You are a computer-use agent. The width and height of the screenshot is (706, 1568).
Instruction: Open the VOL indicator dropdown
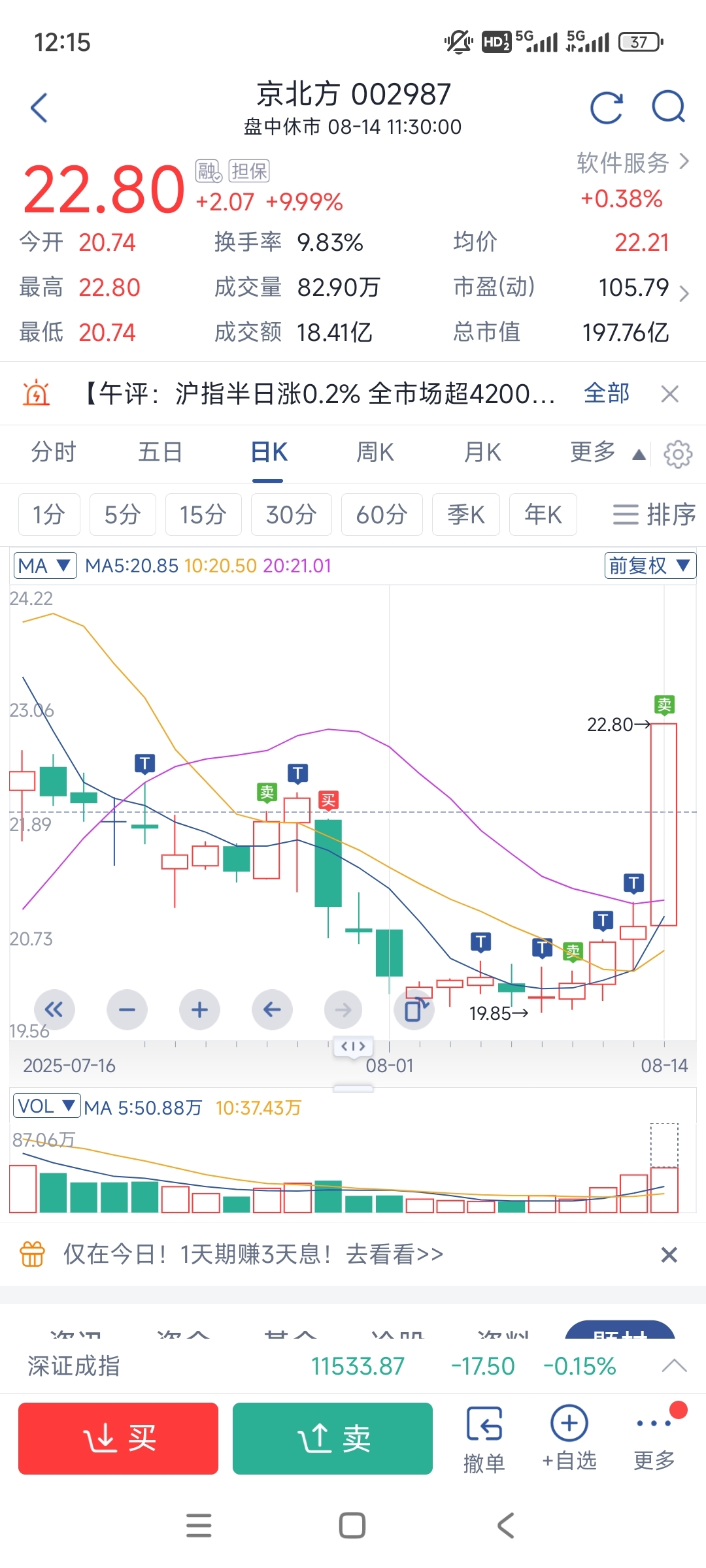tap(46, 1106)
